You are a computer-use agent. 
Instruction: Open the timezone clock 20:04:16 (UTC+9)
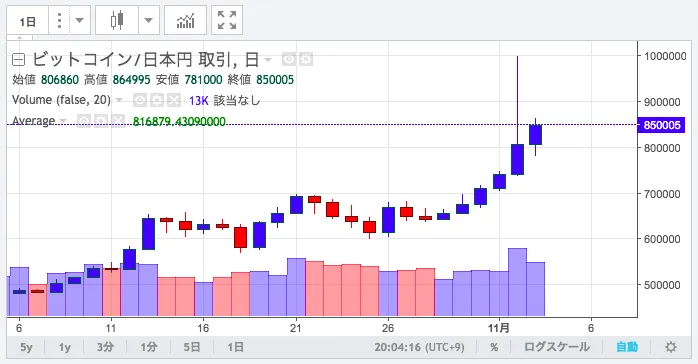(x=419, y=347)
